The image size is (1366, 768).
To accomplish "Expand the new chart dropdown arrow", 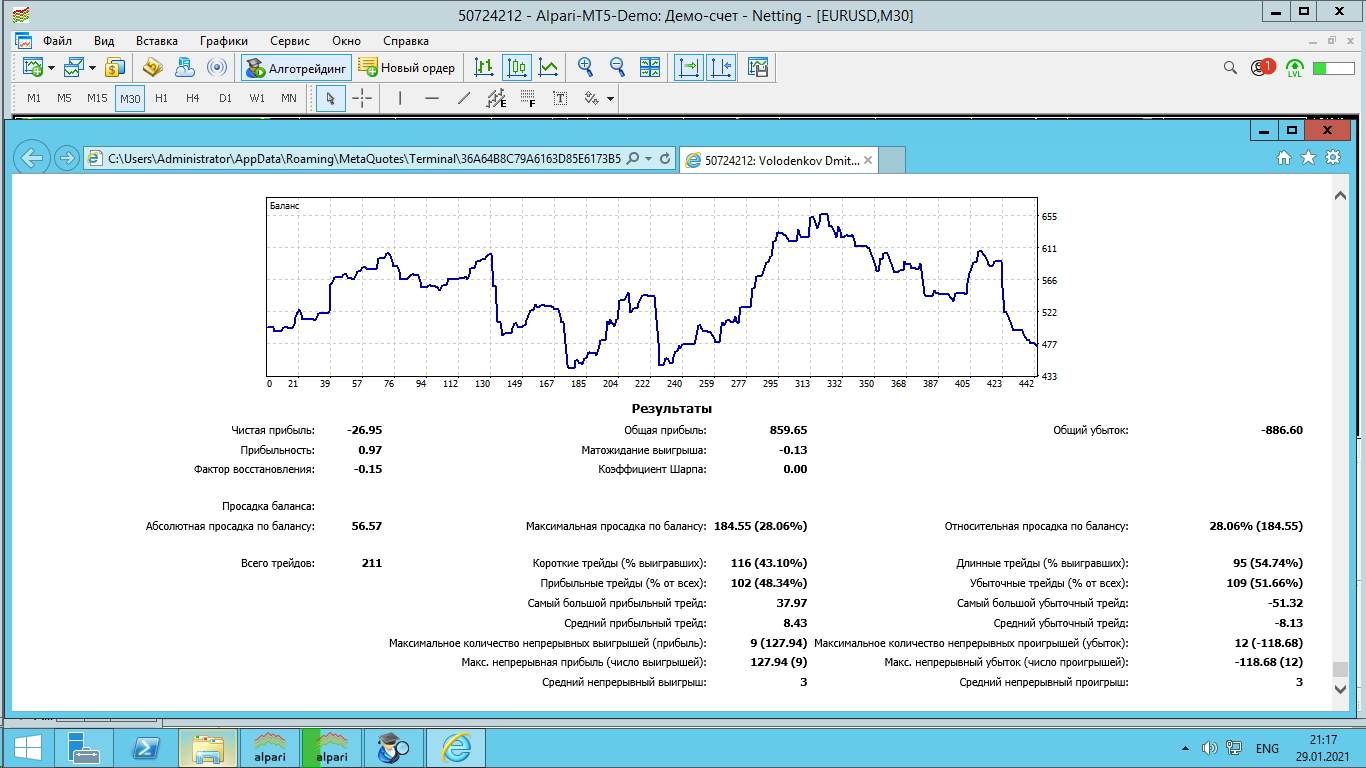I will point(52,68).
